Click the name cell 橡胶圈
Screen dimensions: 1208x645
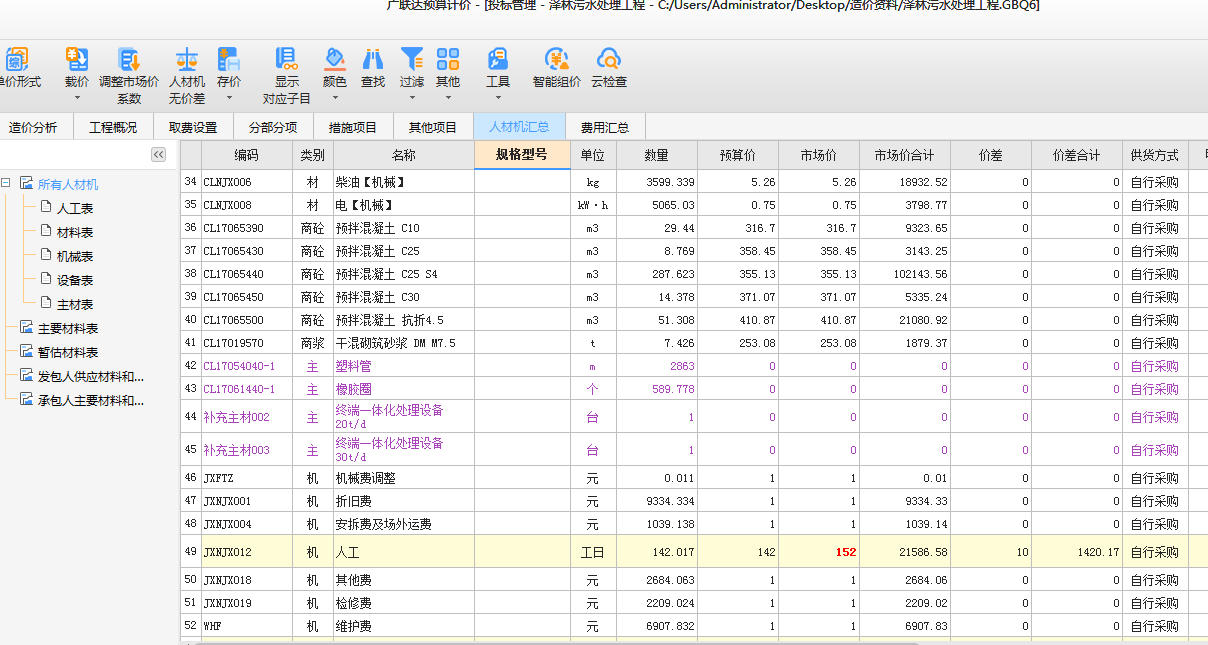(x=404, y=389)
